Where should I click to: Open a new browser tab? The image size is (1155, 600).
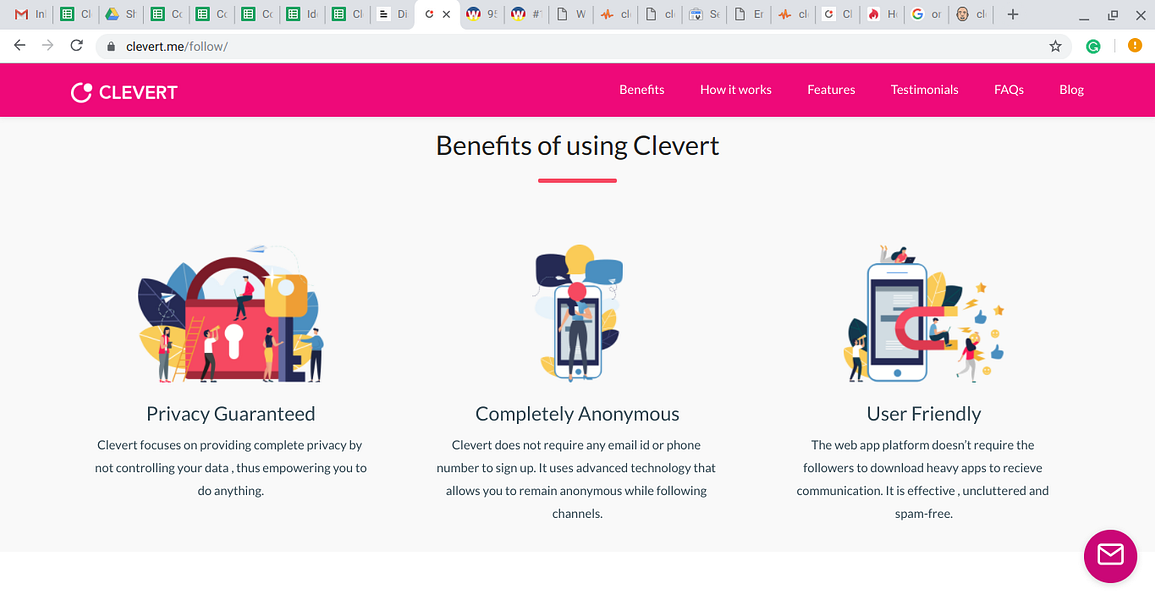click(x=1013, y=14)
